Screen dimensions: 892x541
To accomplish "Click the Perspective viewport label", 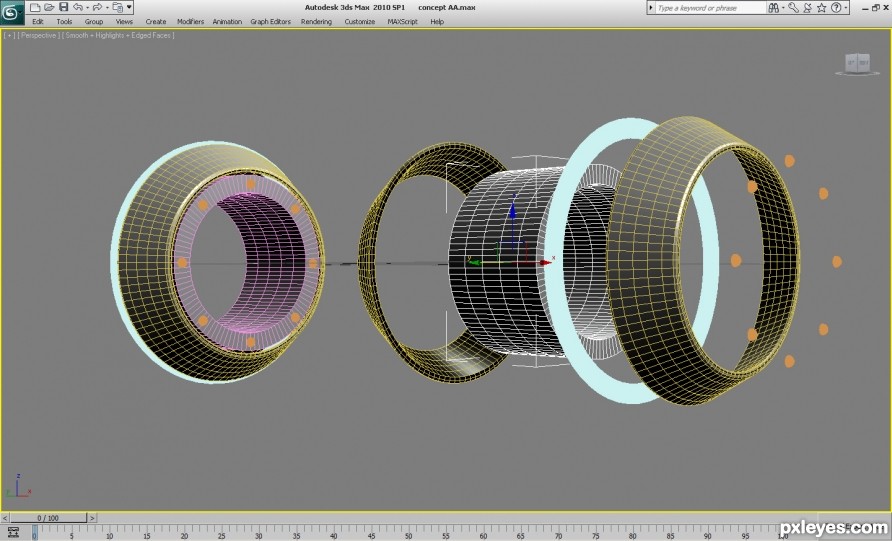I will [x=39, y=35].
